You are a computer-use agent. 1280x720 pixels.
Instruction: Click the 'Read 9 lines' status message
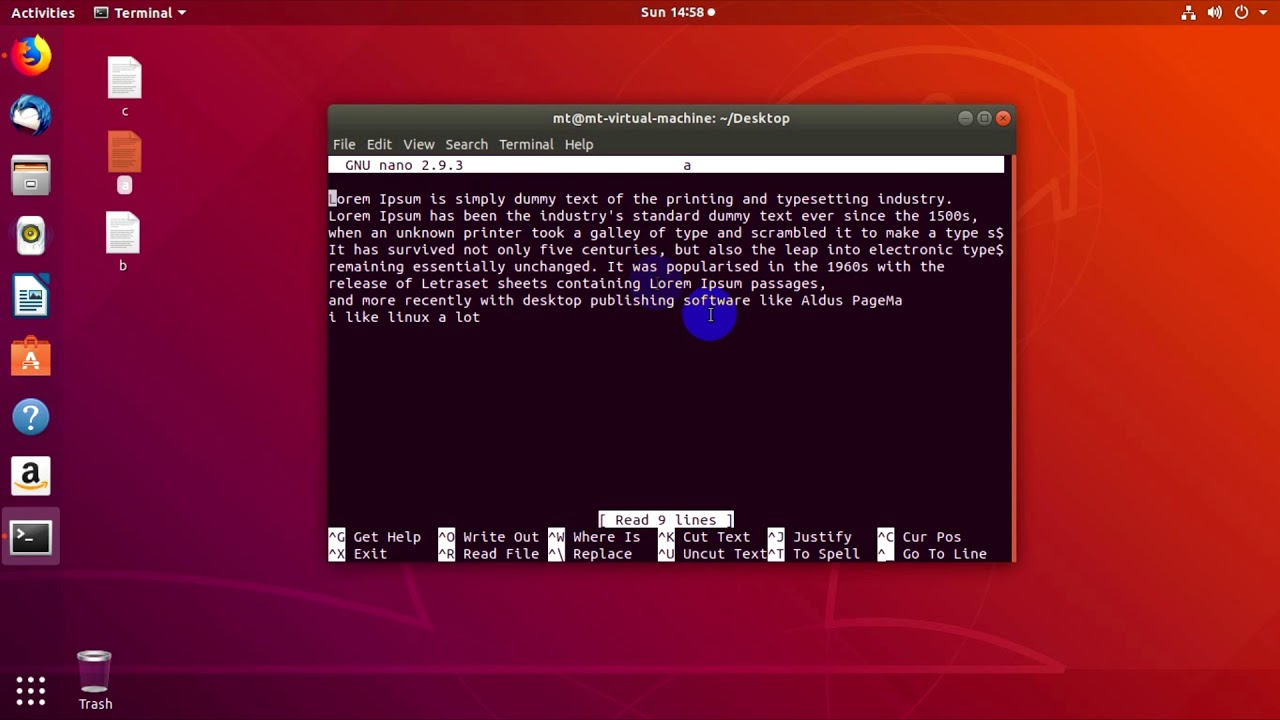coord(666,520)
